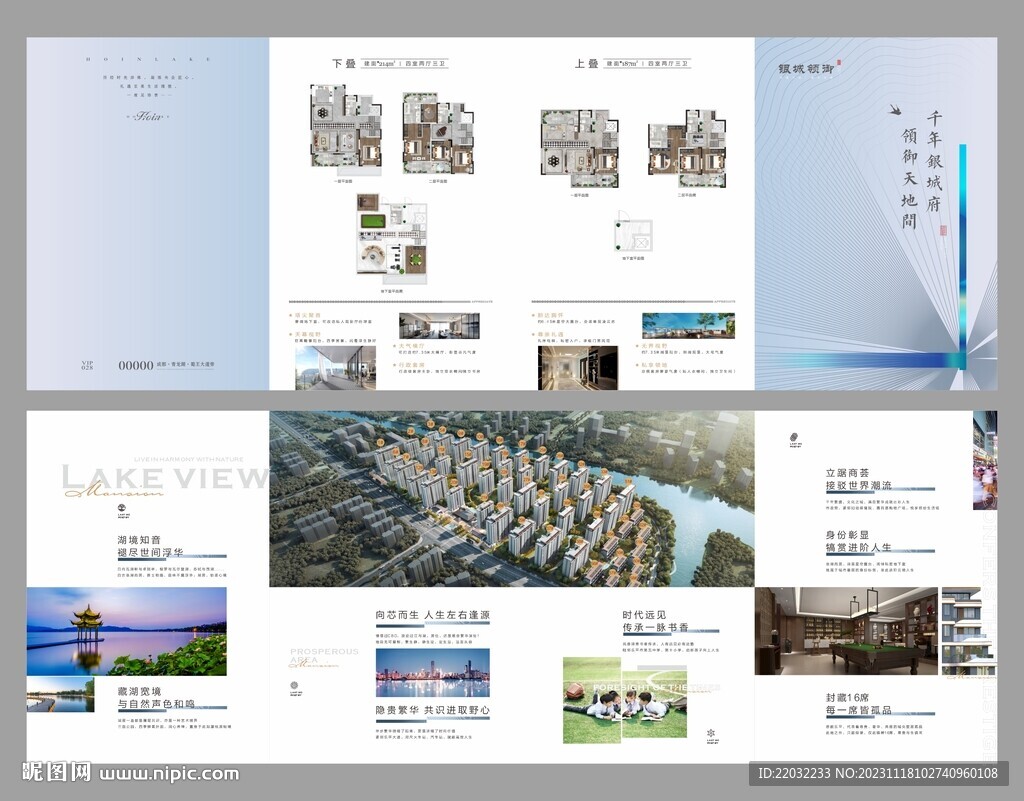Open the 上叠 small basement plan
The width and height of the screenshot is (1024, 801).
coord(633,231)
